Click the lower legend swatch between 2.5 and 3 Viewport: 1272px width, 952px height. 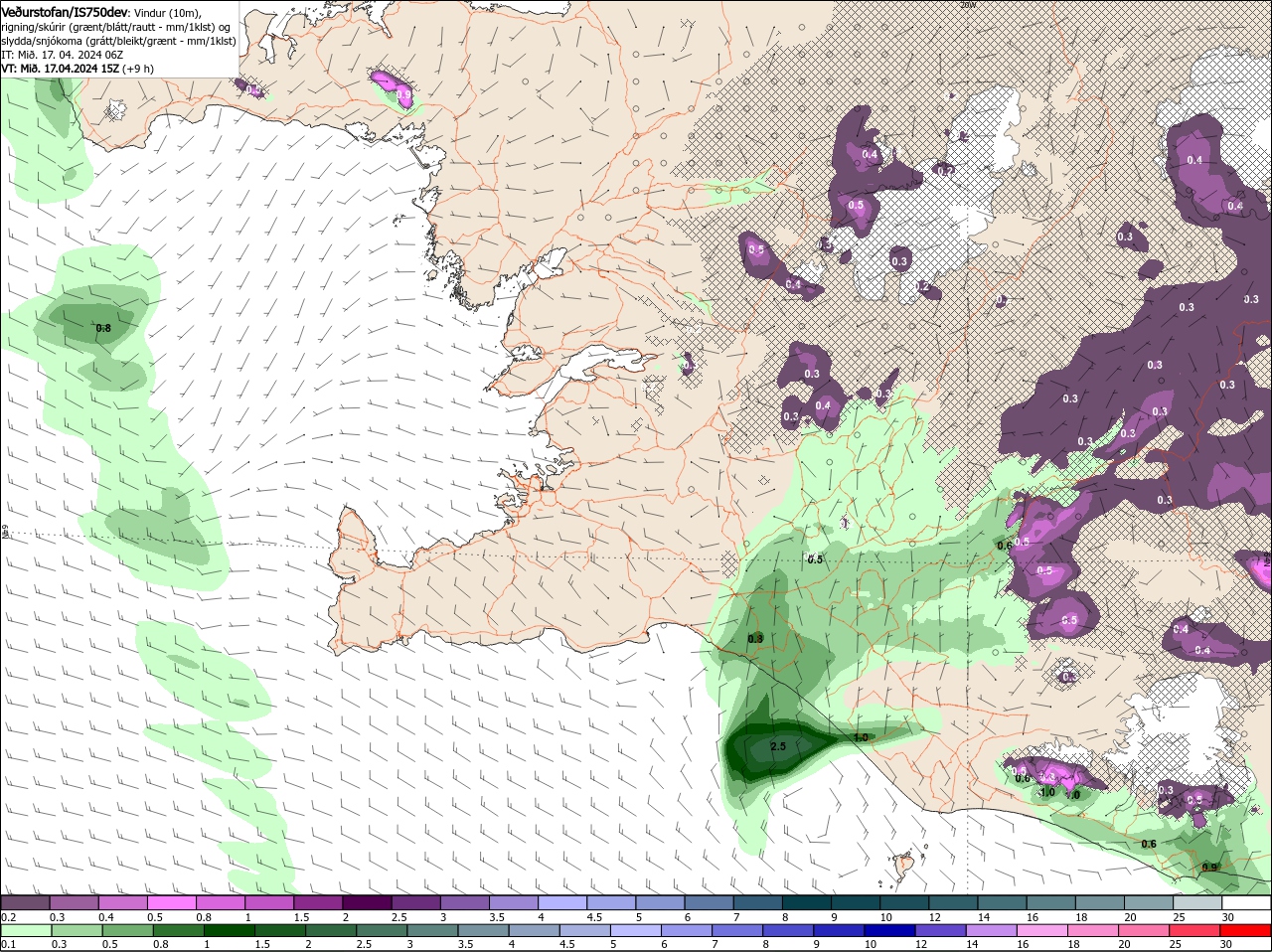[384, 930]
